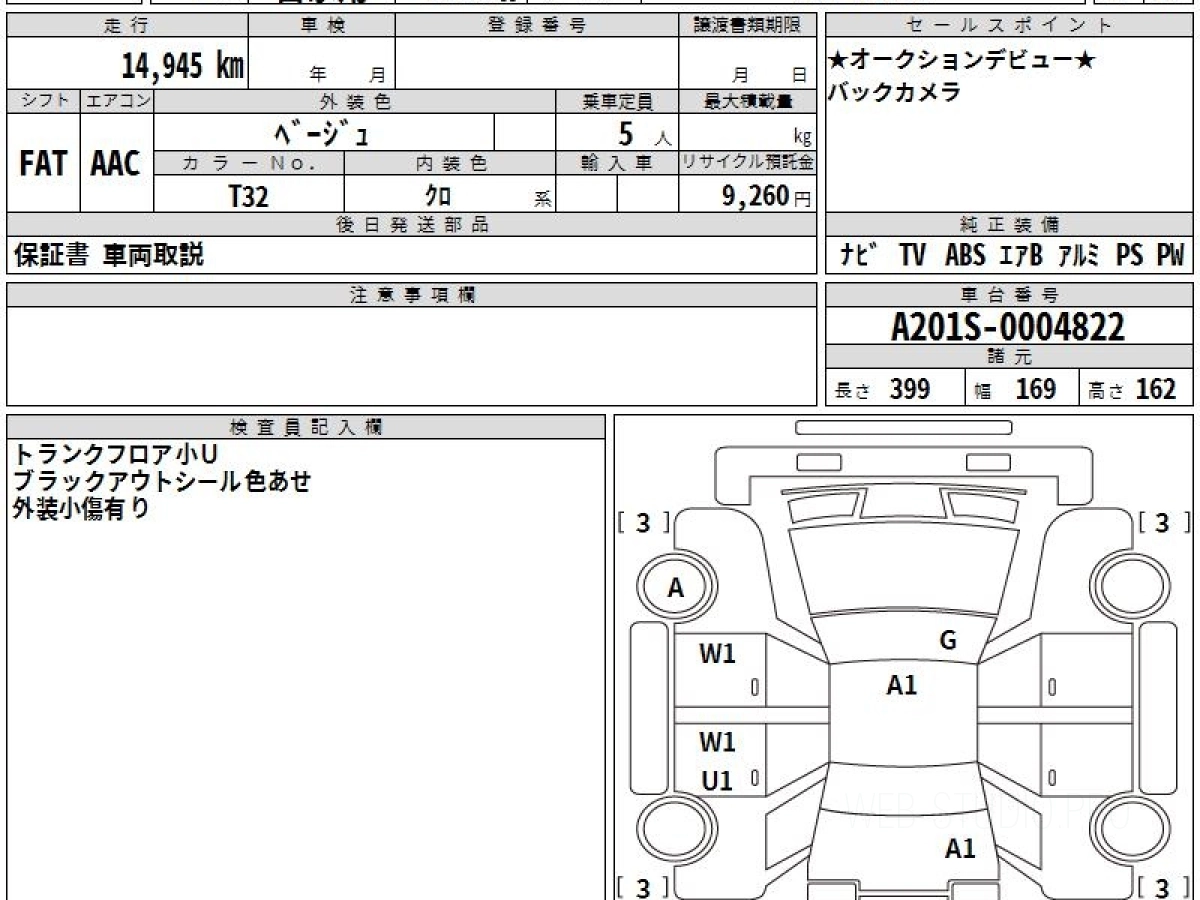Click the 輸入車 header cell

(617, 164)
